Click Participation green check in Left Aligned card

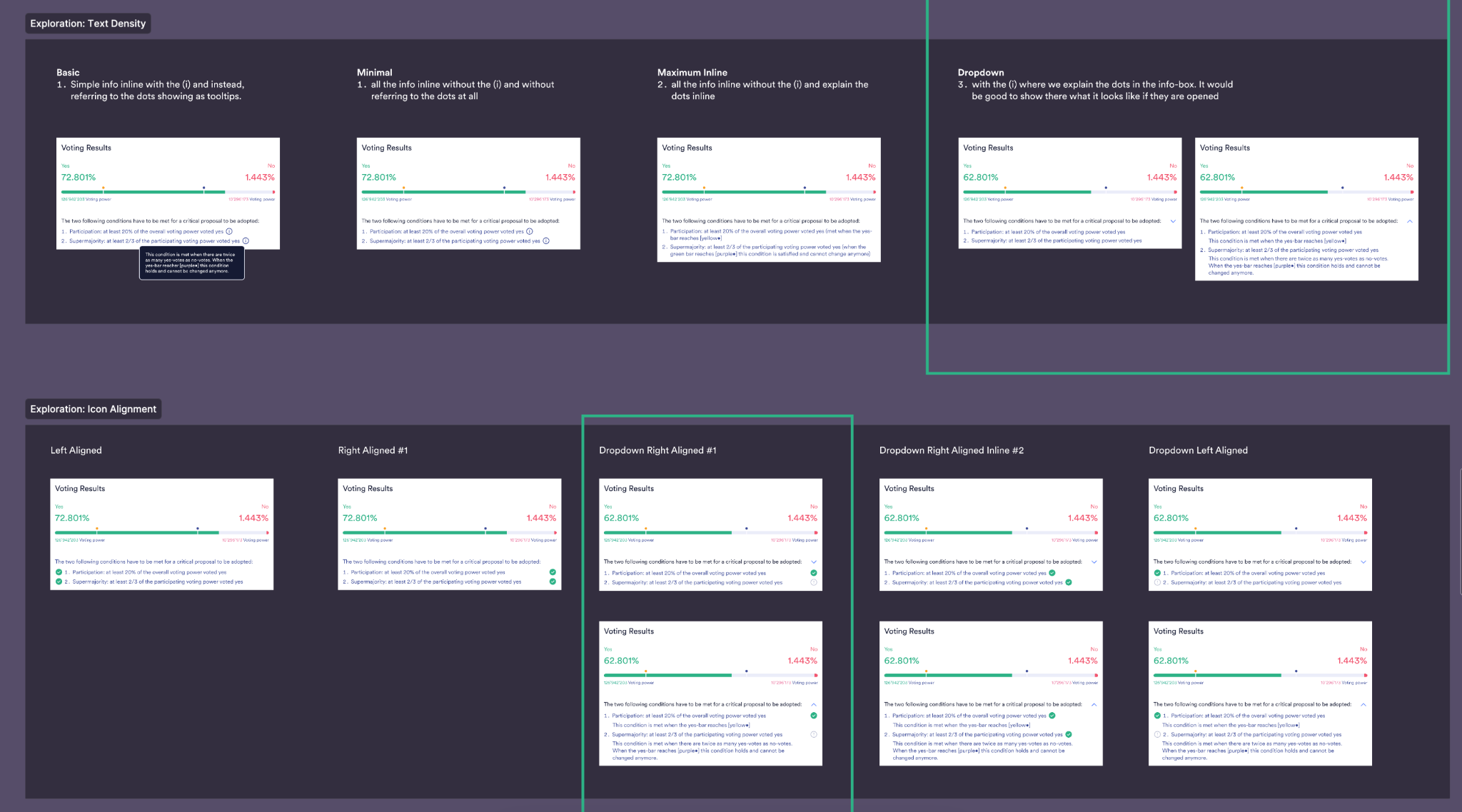click(x=59, y=572)
